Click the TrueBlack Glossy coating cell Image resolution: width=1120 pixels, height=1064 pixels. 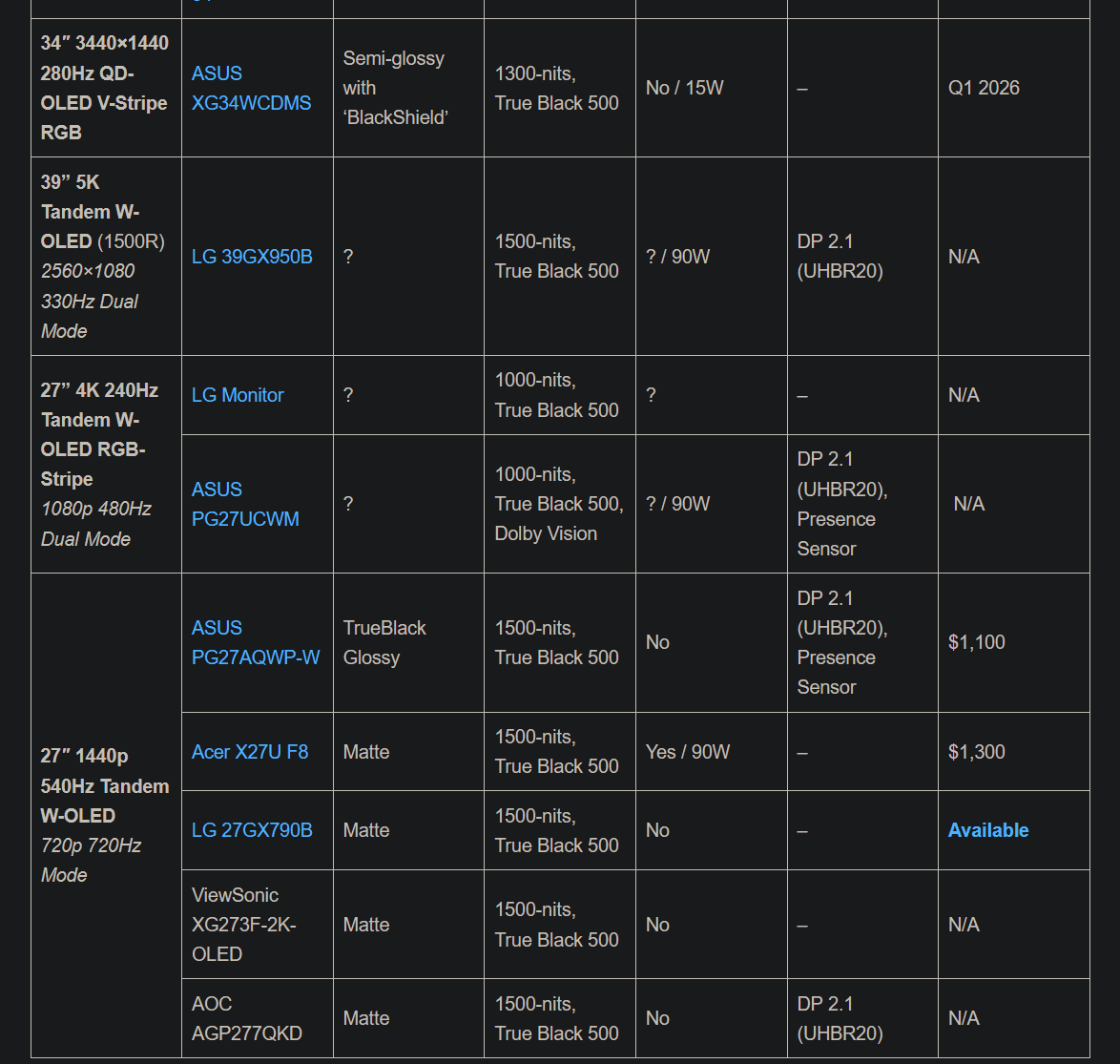click(384, 642)
